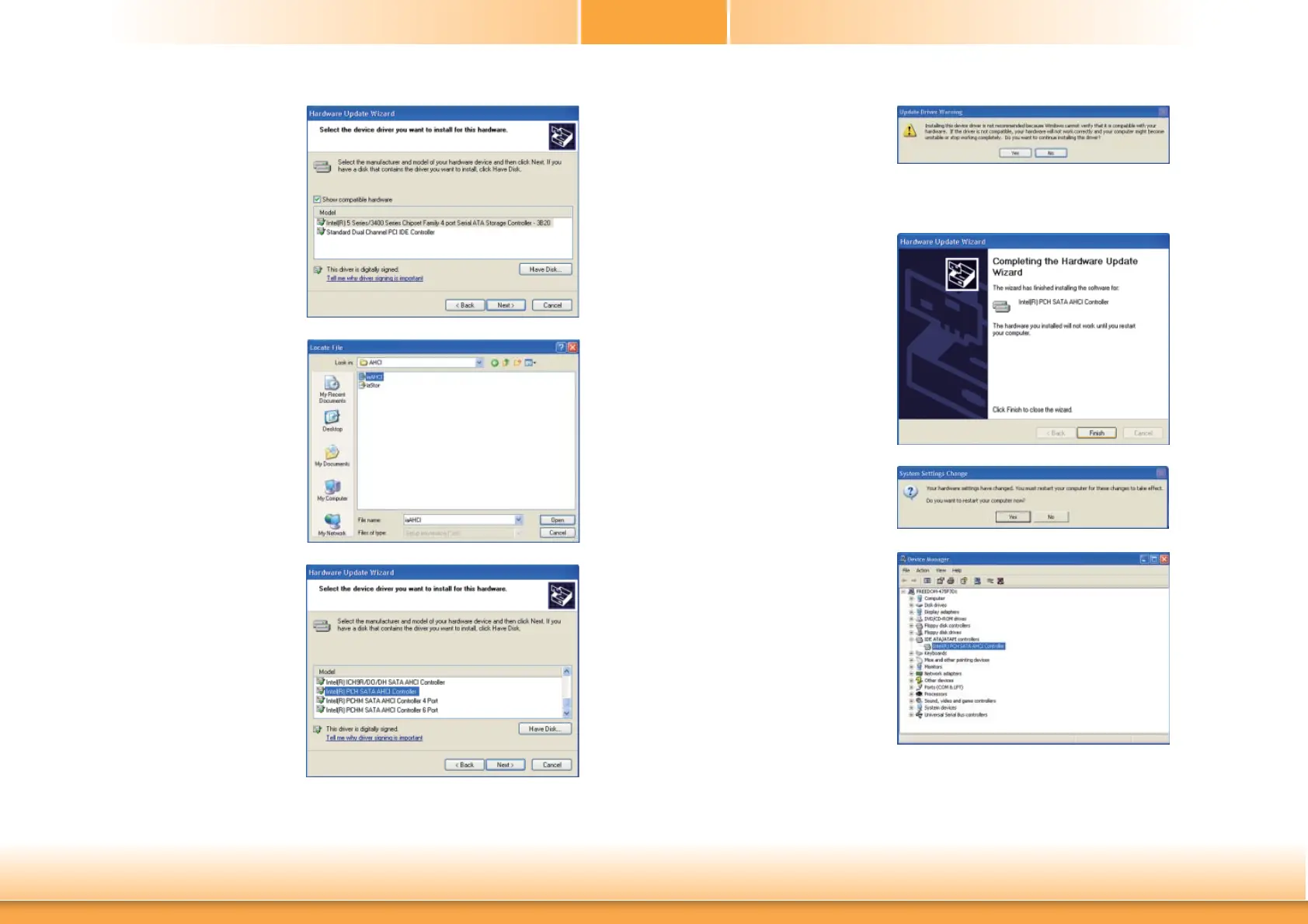Click Print icon in Device Manager toolbar

click(951, 581)
